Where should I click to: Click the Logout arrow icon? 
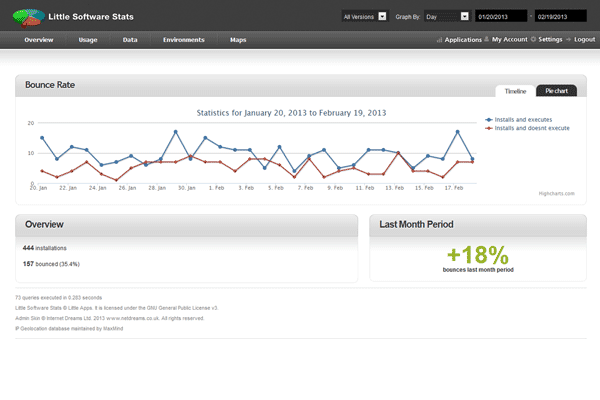click(x=568, y=40)
